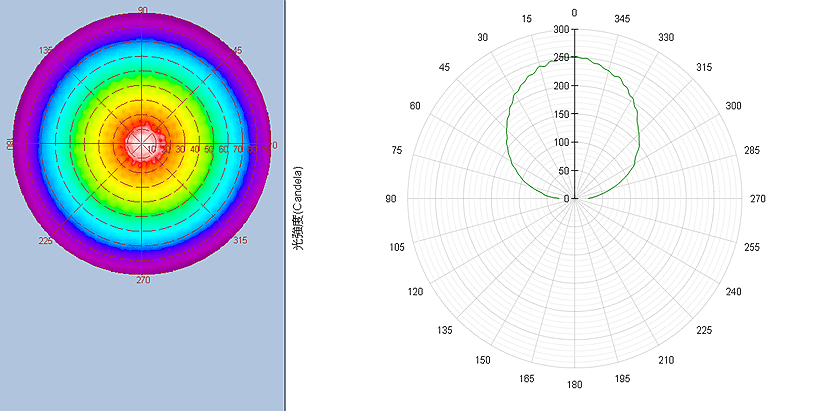The height and width of the screenshot is (411, 831).
Task: Select the 195 degree label on polar chart
Action: point(622,378)
